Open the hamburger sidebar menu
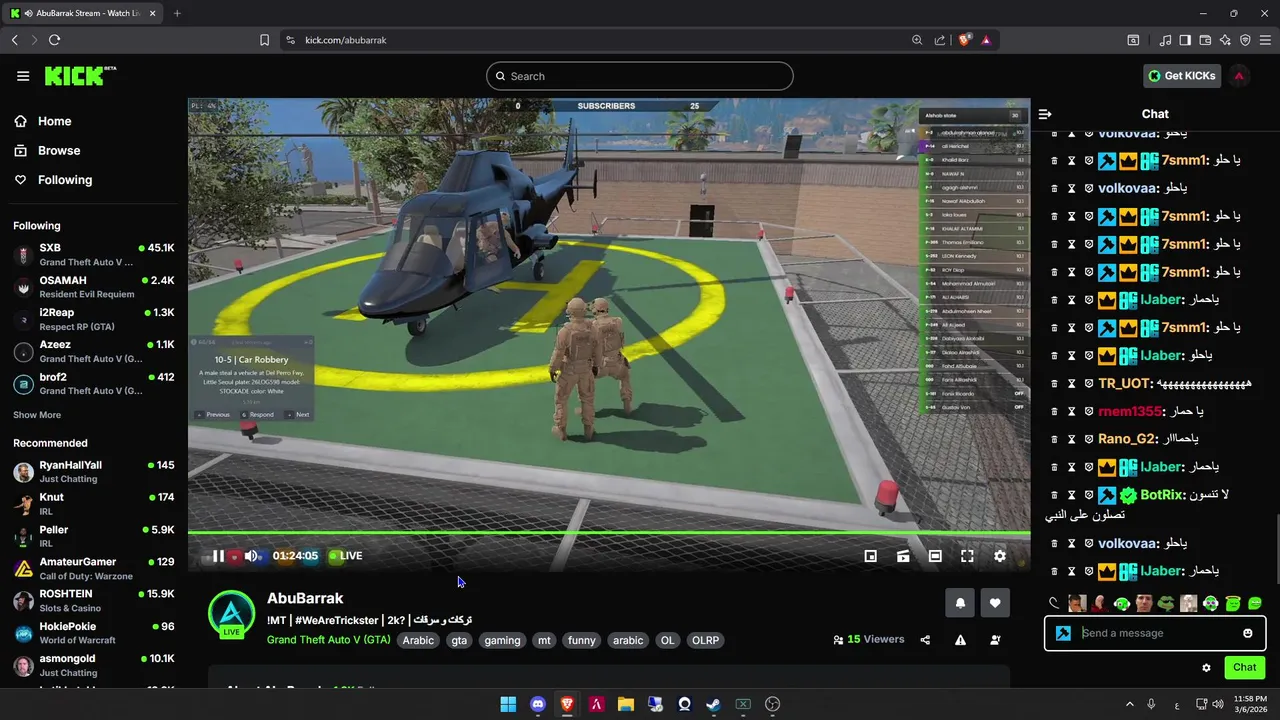The width and height of the screenshot is (1280, 720). click(x=23, y=76)
